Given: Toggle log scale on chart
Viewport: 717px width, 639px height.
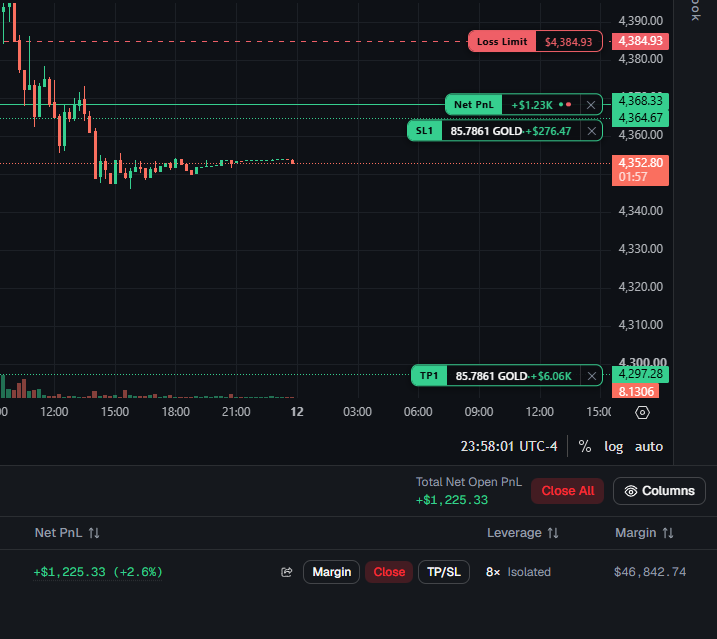Looking at the screenshot, I should tap(614, 446).
